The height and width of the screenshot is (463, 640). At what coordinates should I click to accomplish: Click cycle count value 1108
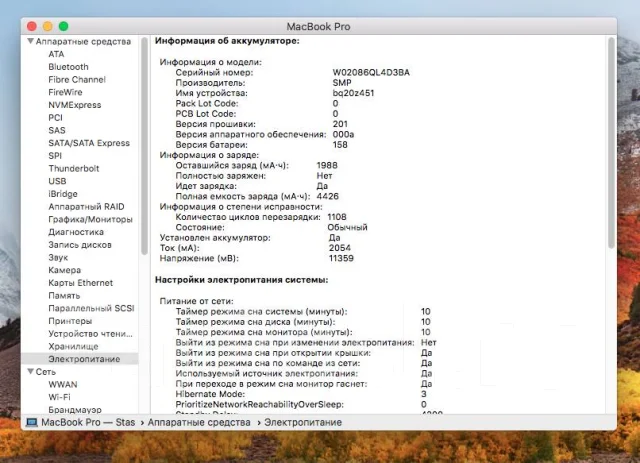tap(337, 217)
